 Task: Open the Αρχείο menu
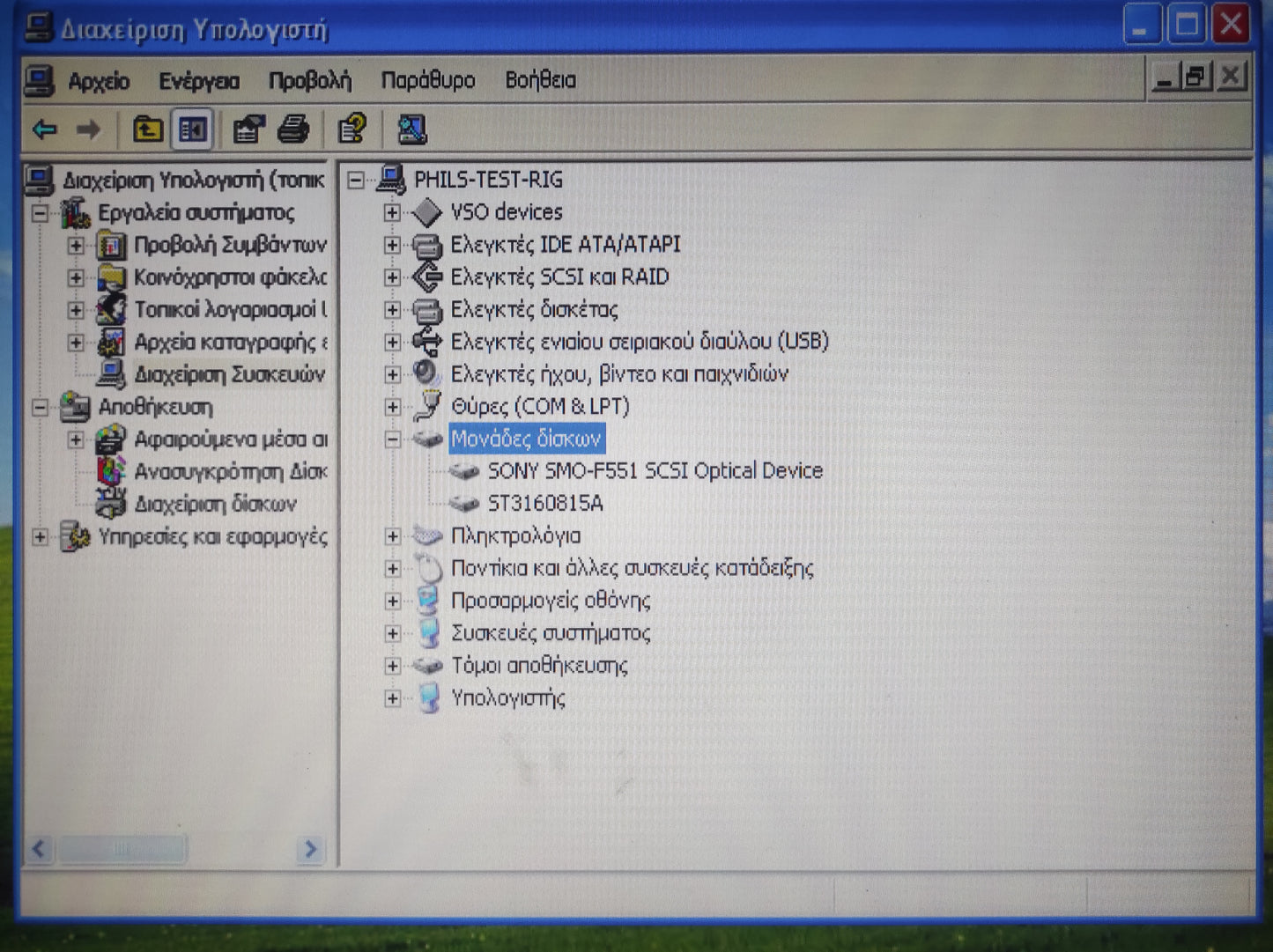click(100, 80)
